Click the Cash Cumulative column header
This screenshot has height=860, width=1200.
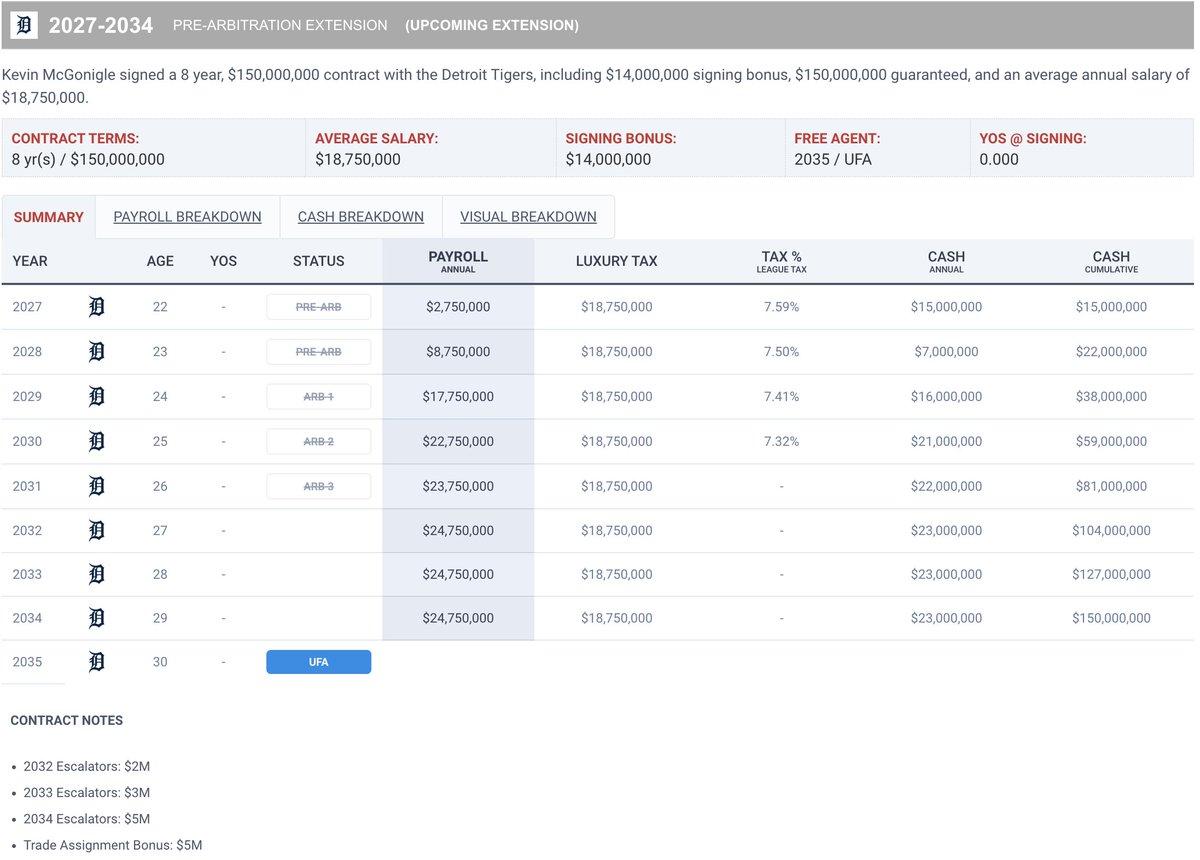(1110, 261)
